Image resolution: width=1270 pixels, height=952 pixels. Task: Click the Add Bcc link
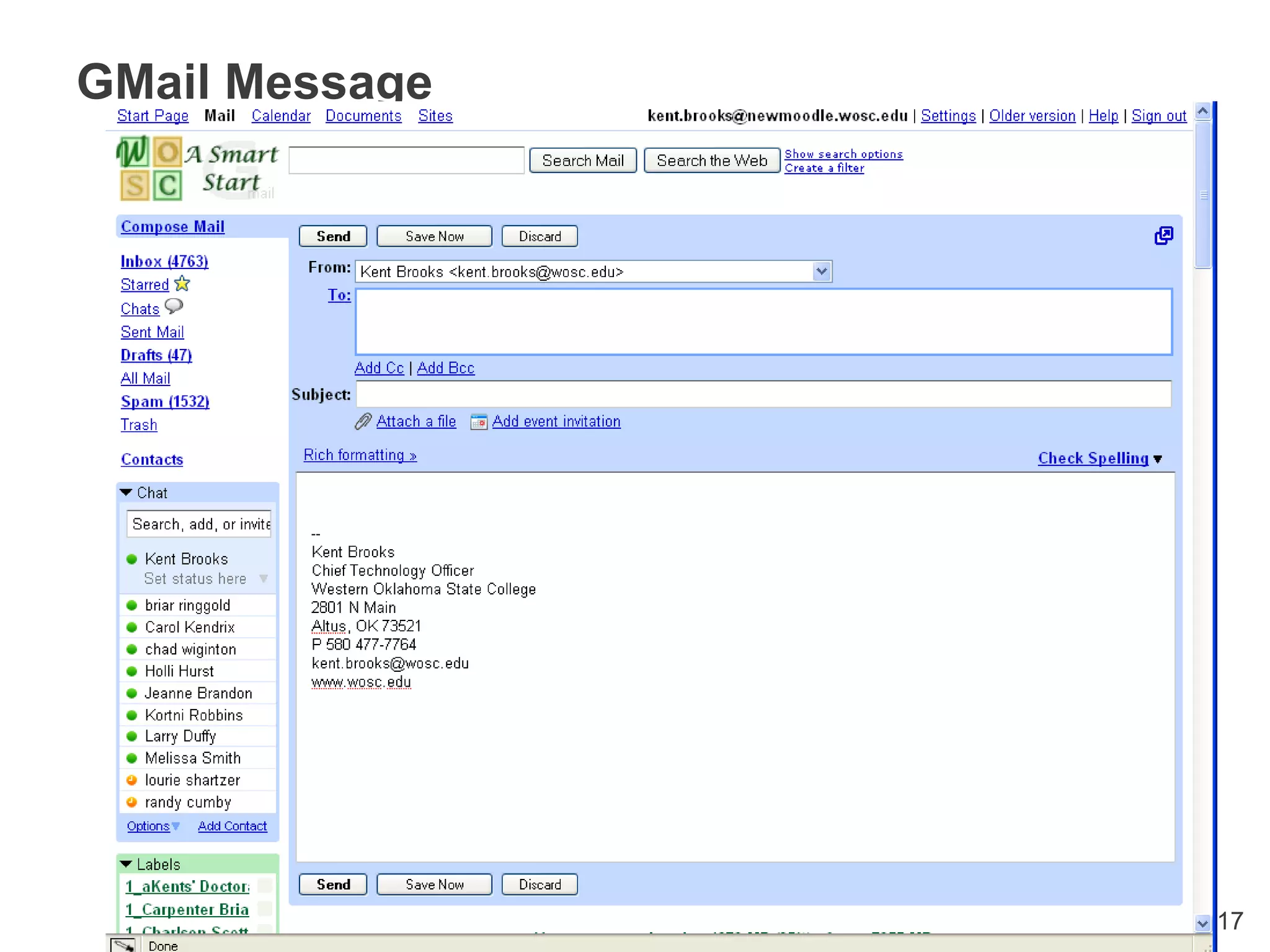pos(446,368)
